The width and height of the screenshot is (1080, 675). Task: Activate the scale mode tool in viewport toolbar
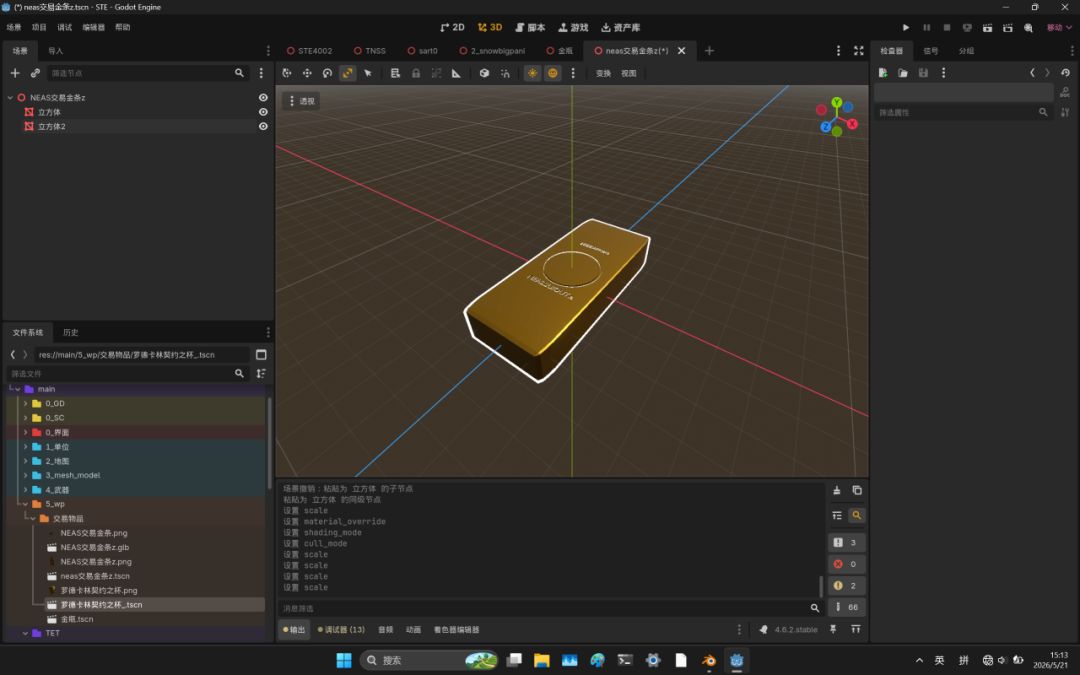348,73
